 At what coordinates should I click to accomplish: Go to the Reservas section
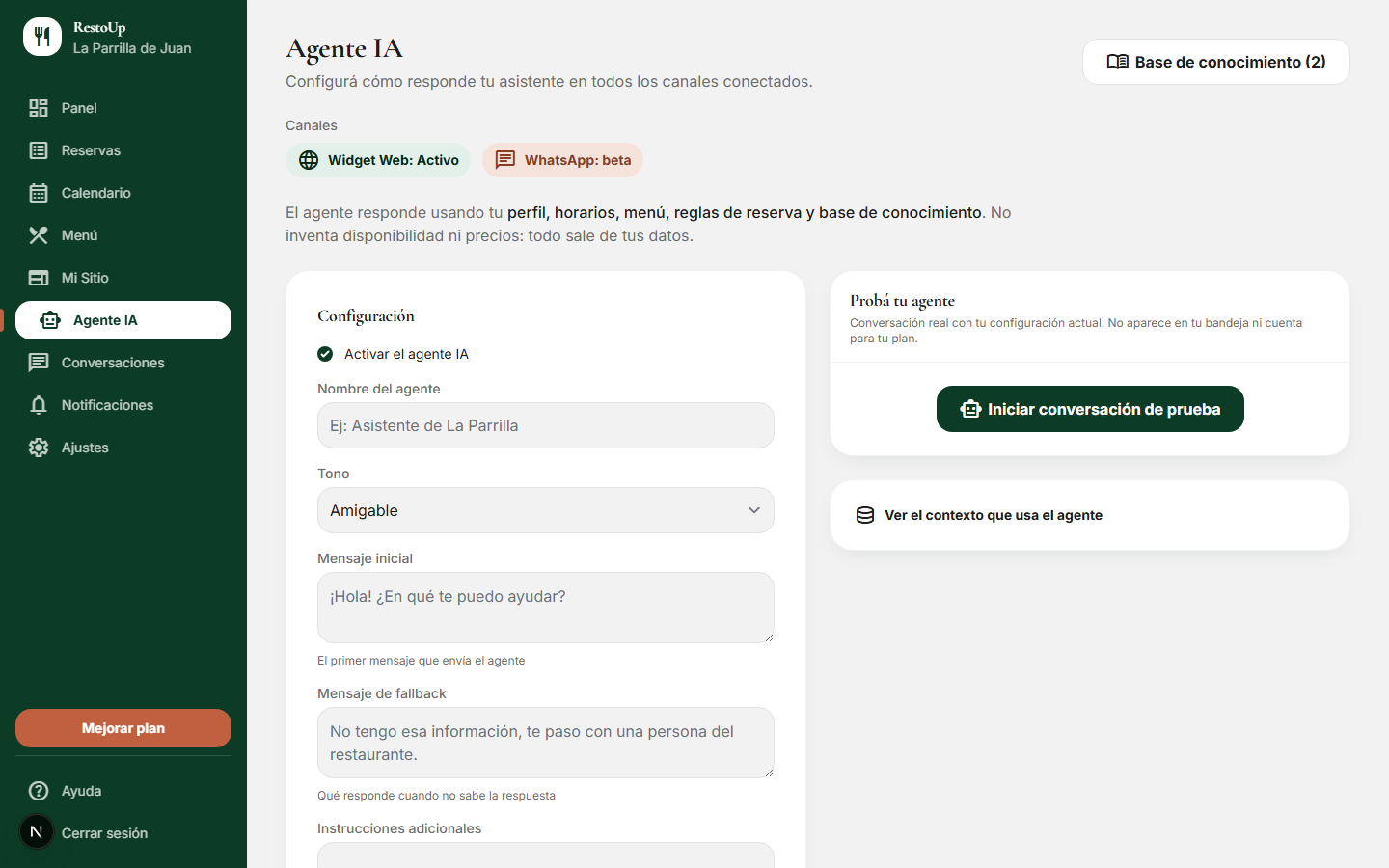tap(123, 150)
